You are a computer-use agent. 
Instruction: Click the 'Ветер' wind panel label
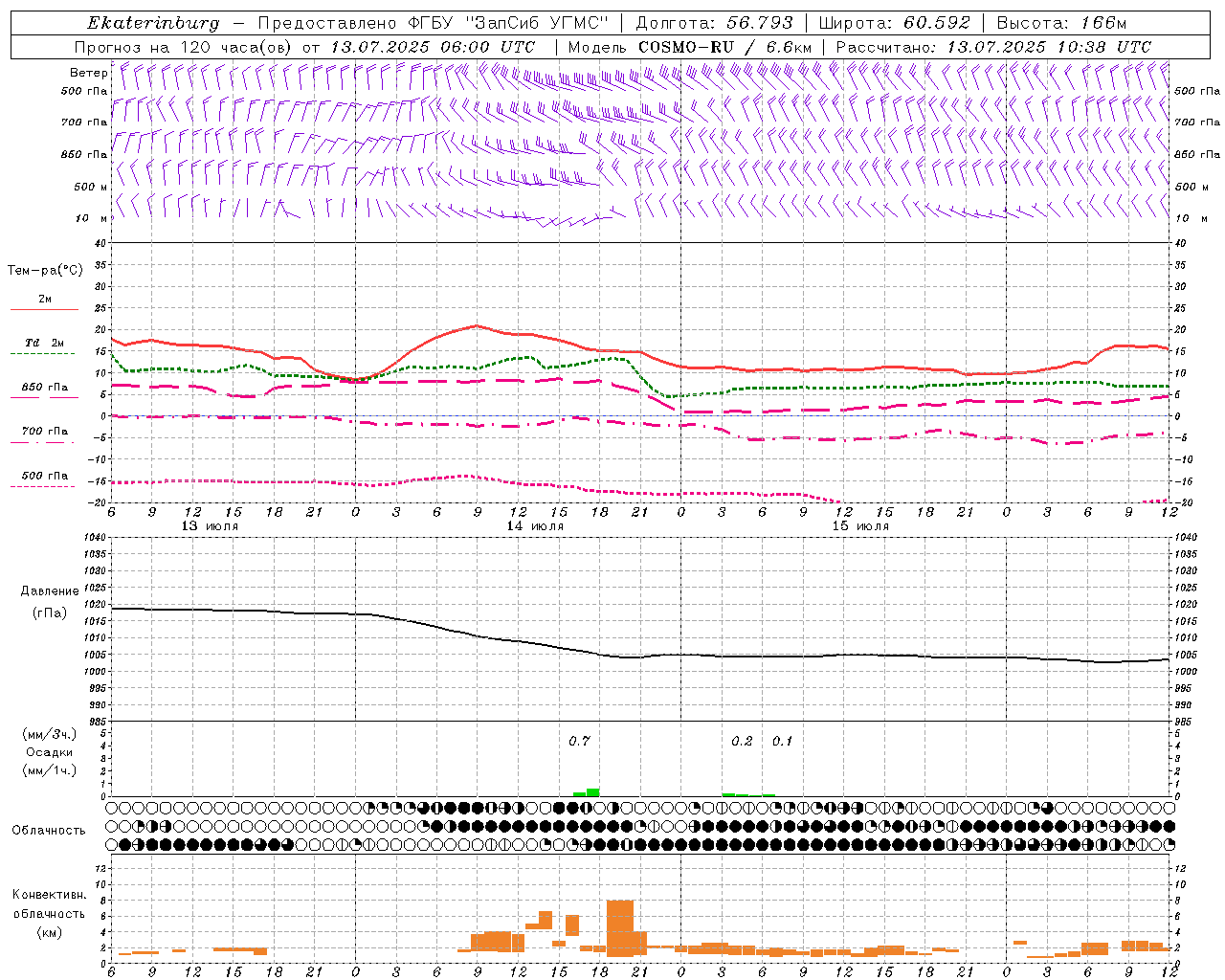(89, 73)
